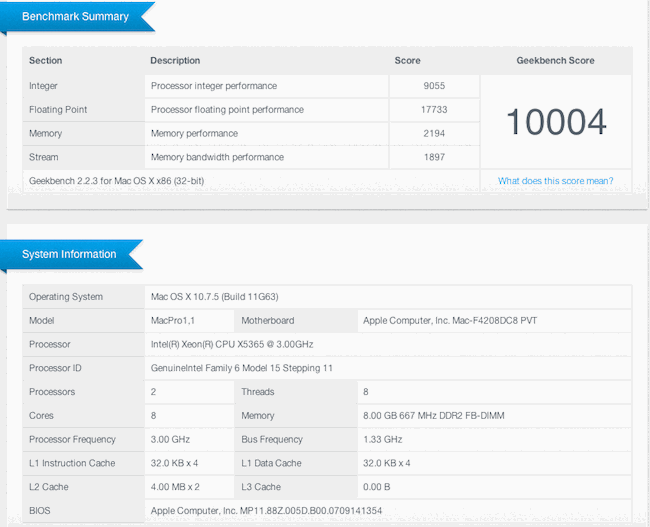Screen dimensions: 650x527
Task: Open the 'What does this score mean?' link
Action: [555, 181]
